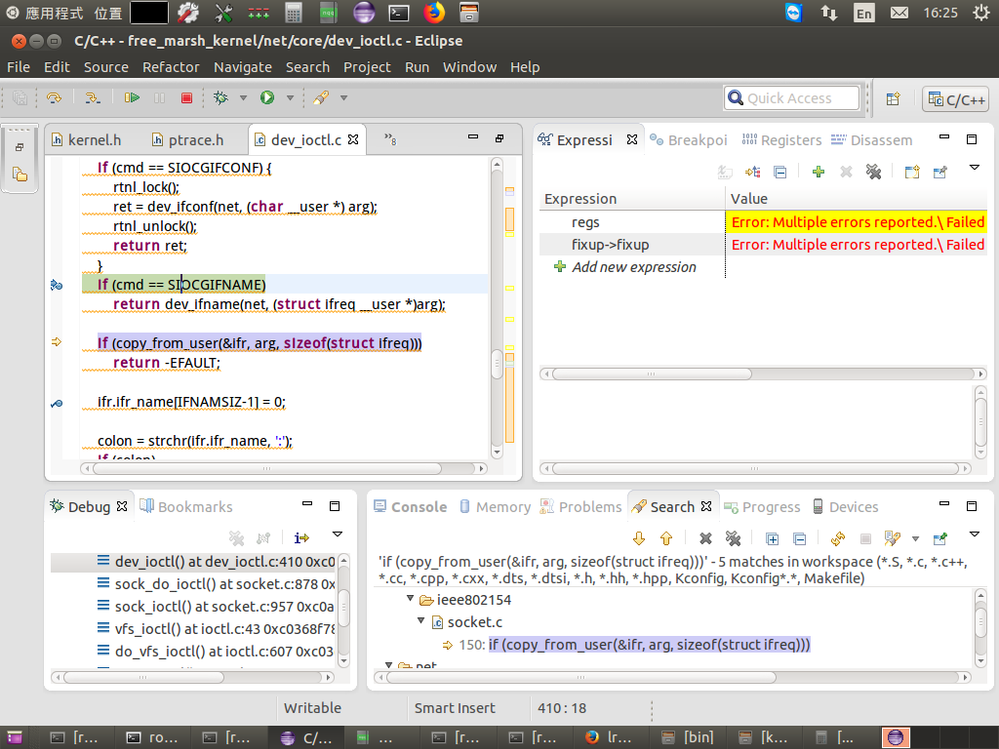
Task: Click the mail indicator in system tray
Action: pyautogui.click(x=899, y=13)
